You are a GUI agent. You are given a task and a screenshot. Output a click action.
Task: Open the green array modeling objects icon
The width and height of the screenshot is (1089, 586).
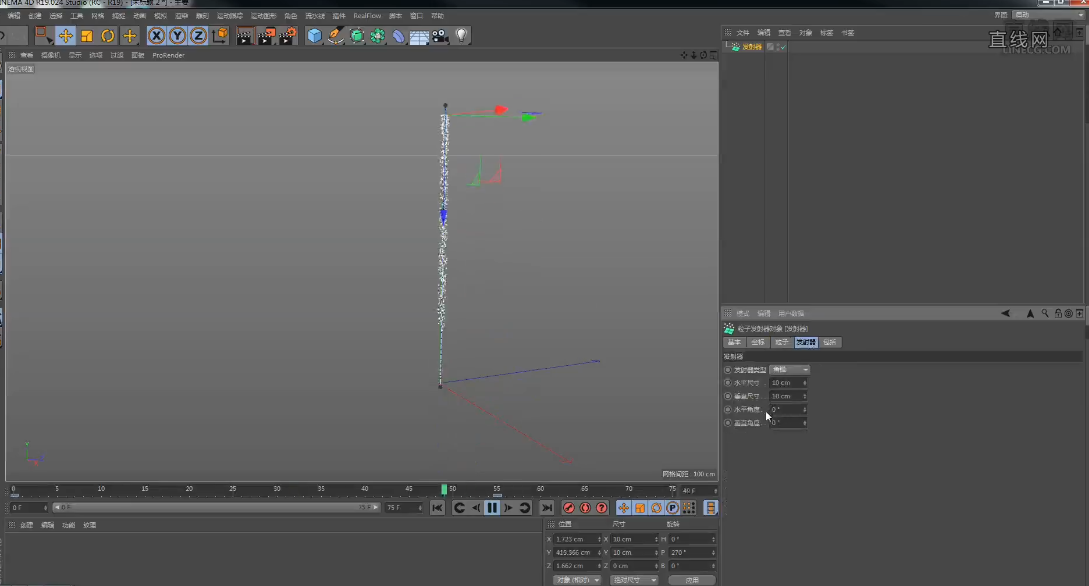[377, 35]
